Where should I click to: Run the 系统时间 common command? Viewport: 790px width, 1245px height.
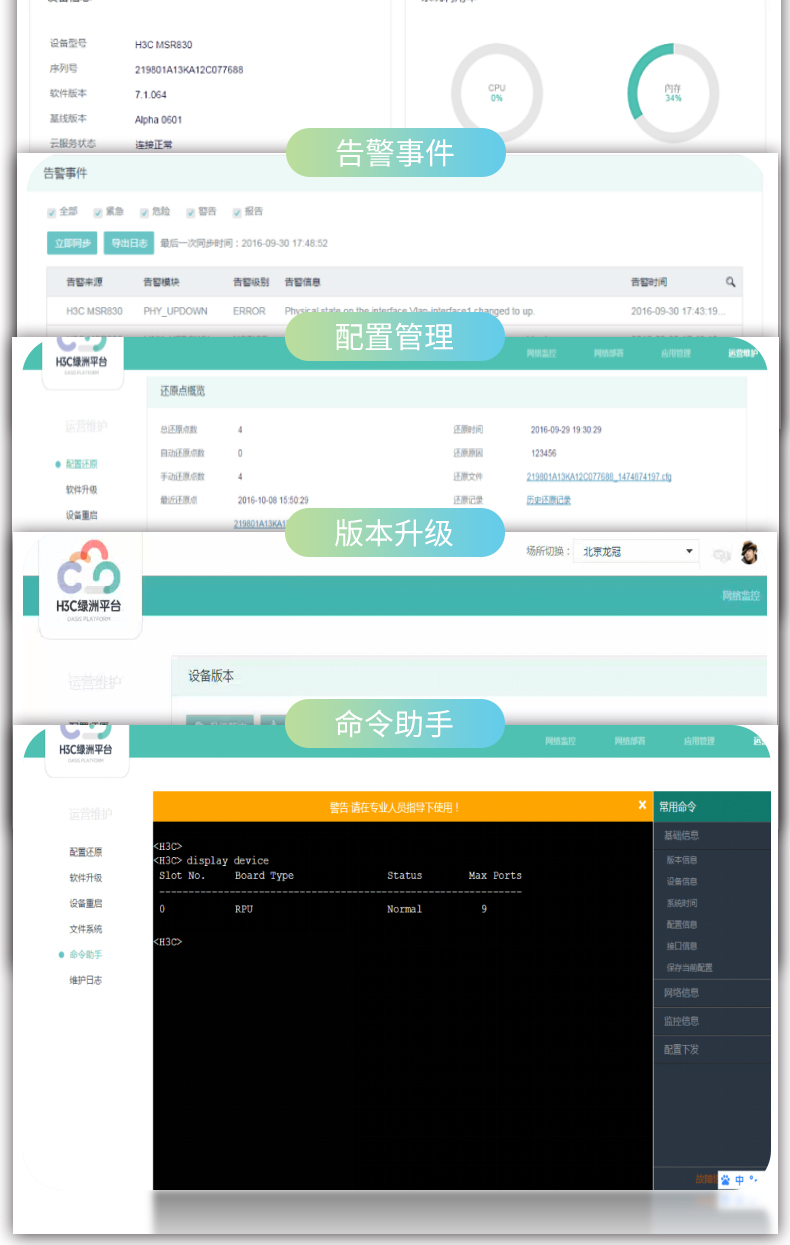pyautogui.click(x=683, y=903)
